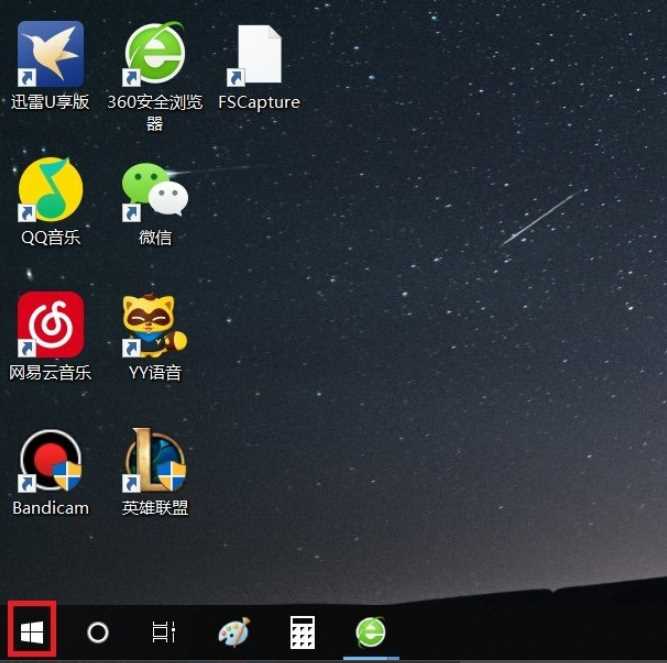The width and height of the screenshot is (667, 663).
Task: Select the 360安全浏览器 desktop shortcut icon
Action: [154, 55]
